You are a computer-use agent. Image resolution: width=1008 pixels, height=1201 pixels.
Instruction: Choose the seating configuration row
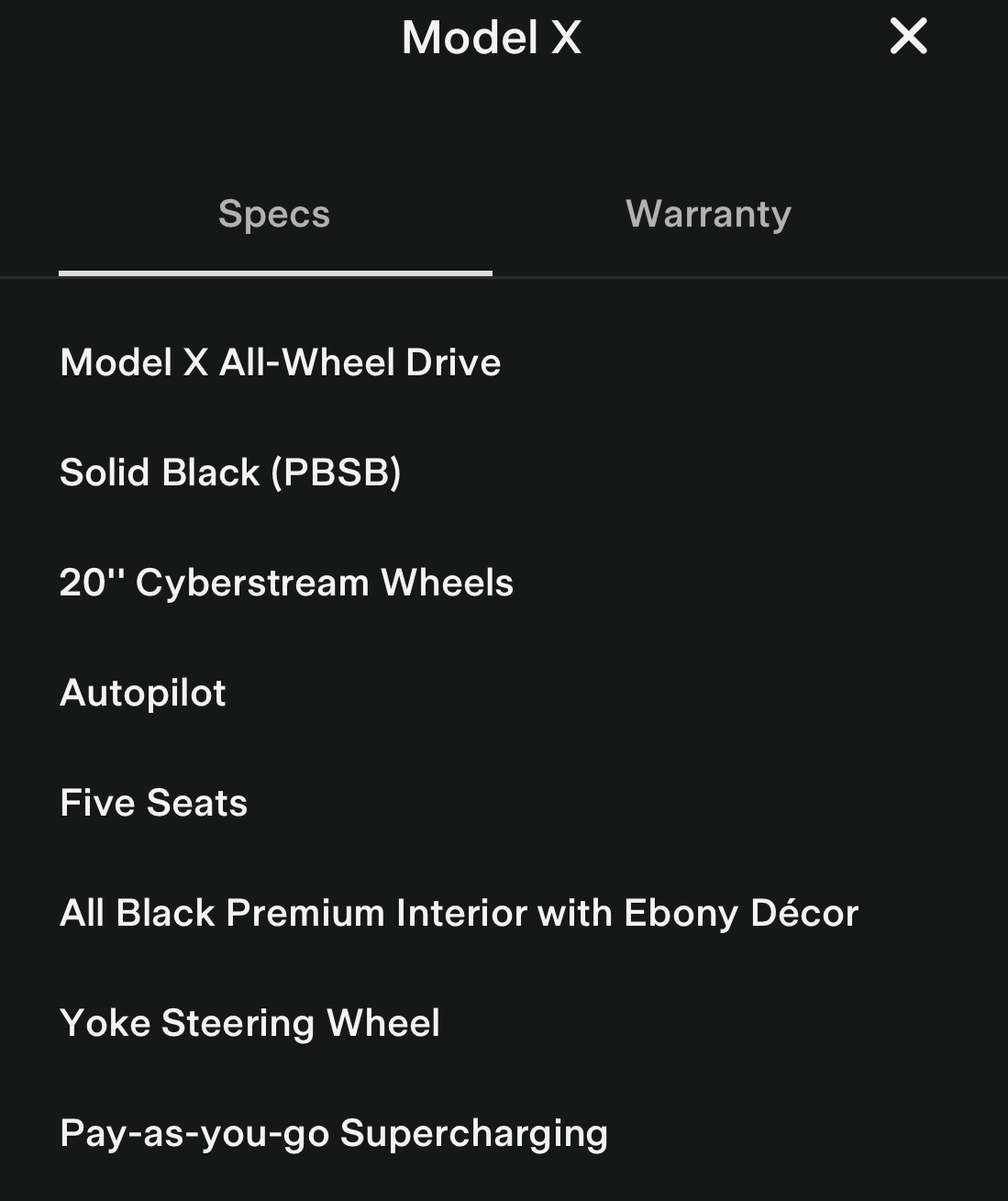pyautogui.click(x=154, y=803)
